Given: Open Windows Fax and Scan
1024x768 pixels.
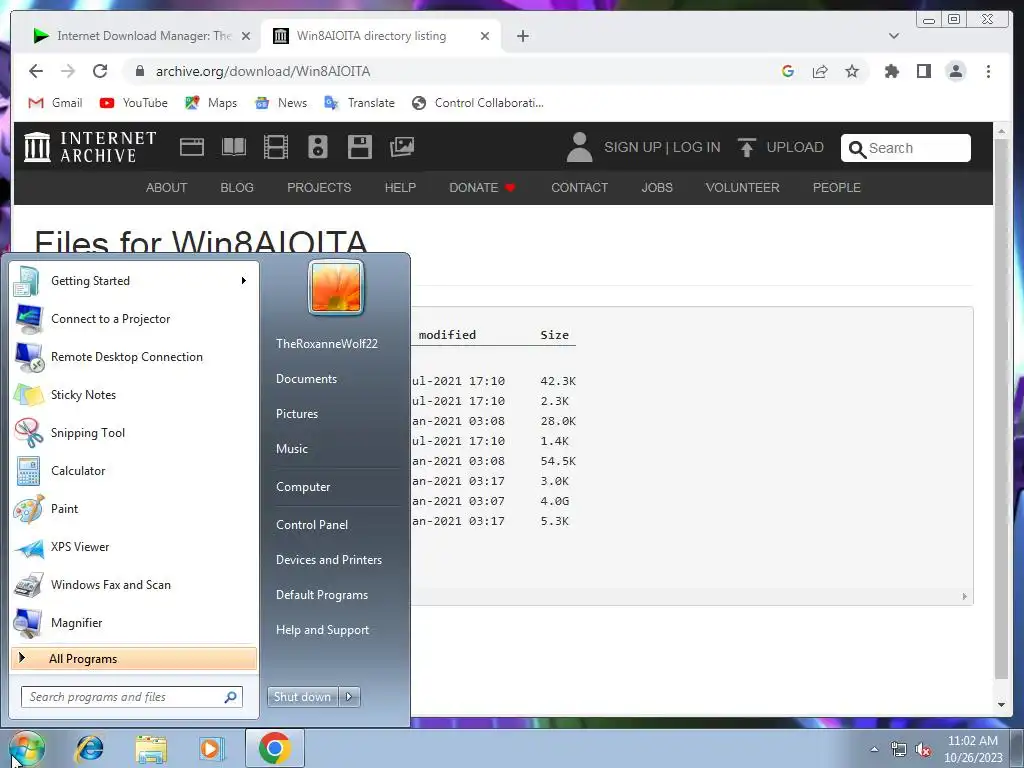Looking at the screenshot, I should point(134,584).
